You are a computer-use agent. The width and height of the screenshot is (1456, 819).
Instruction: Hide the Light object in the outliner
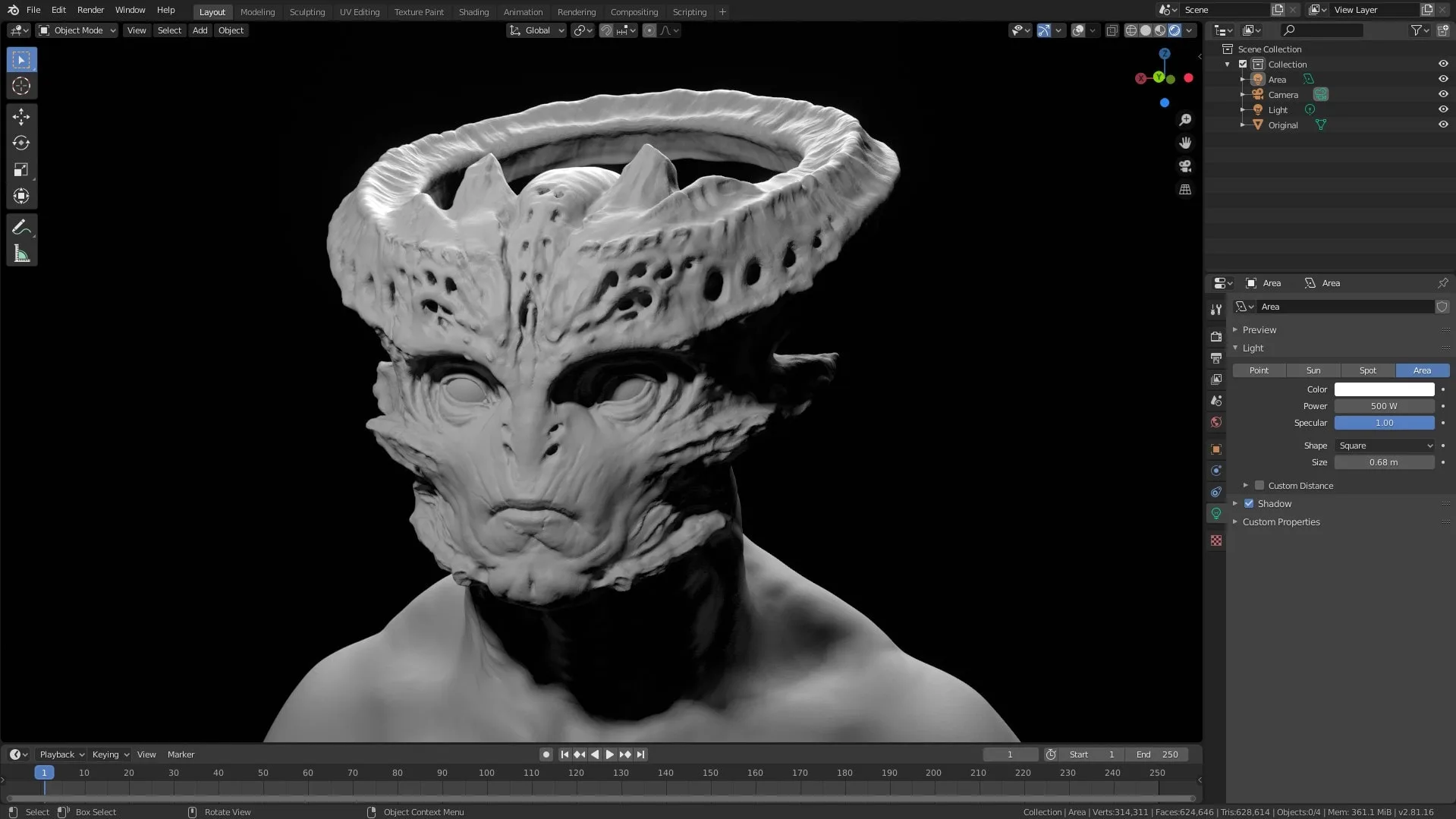click(1444, 109)
